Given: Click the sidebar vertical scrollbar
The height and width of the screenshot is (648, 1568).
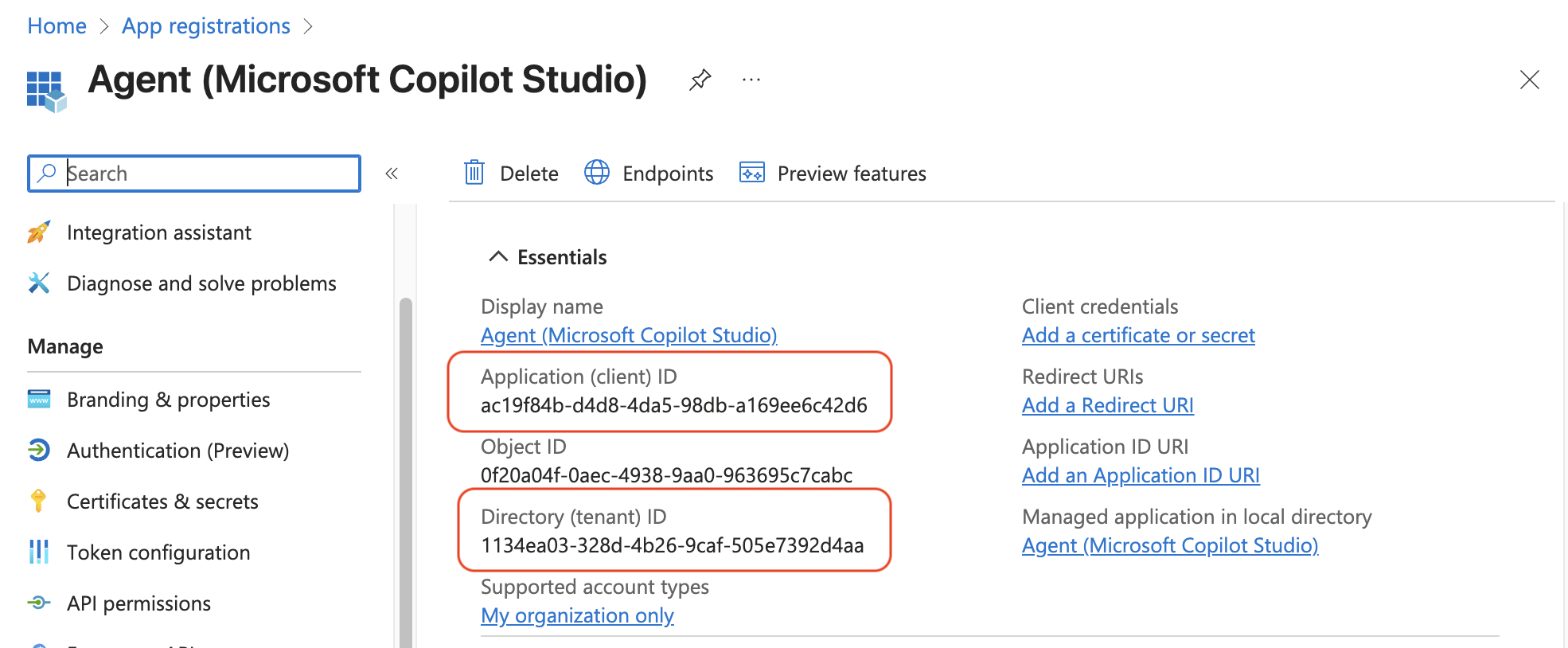Looking at the screenshot, I should click(x=406, y=470).
